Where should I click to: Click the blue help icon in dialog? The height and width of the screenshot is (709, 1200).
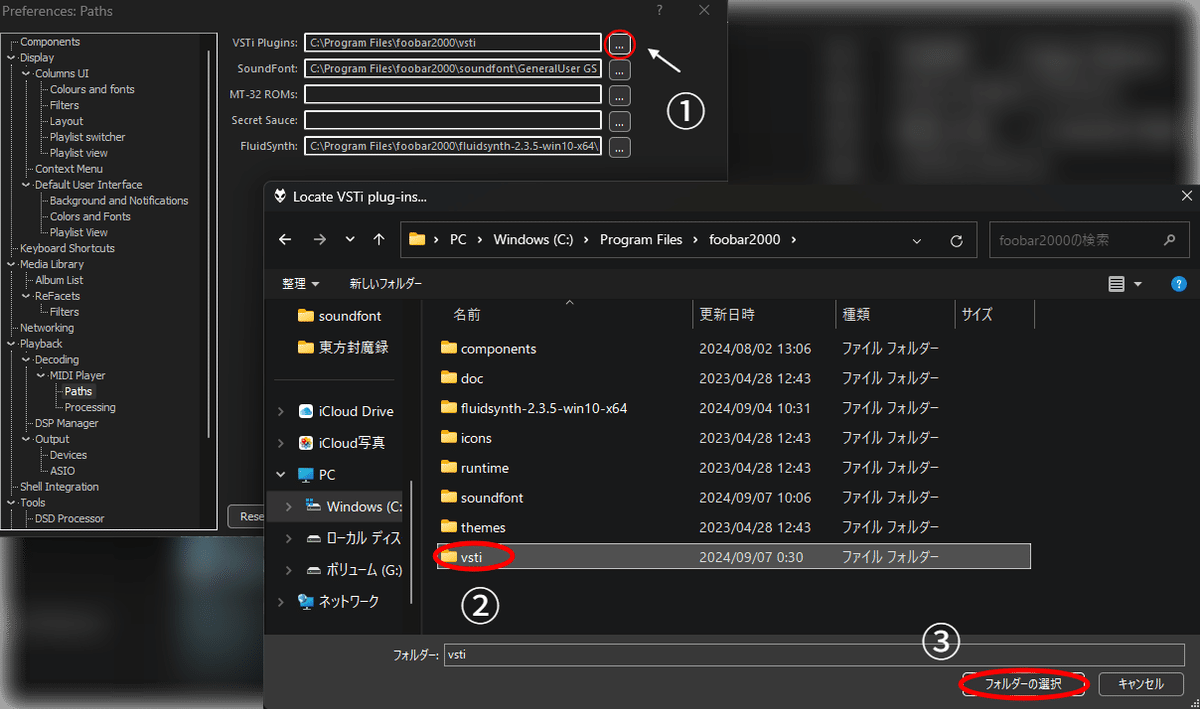[1179, 284]
